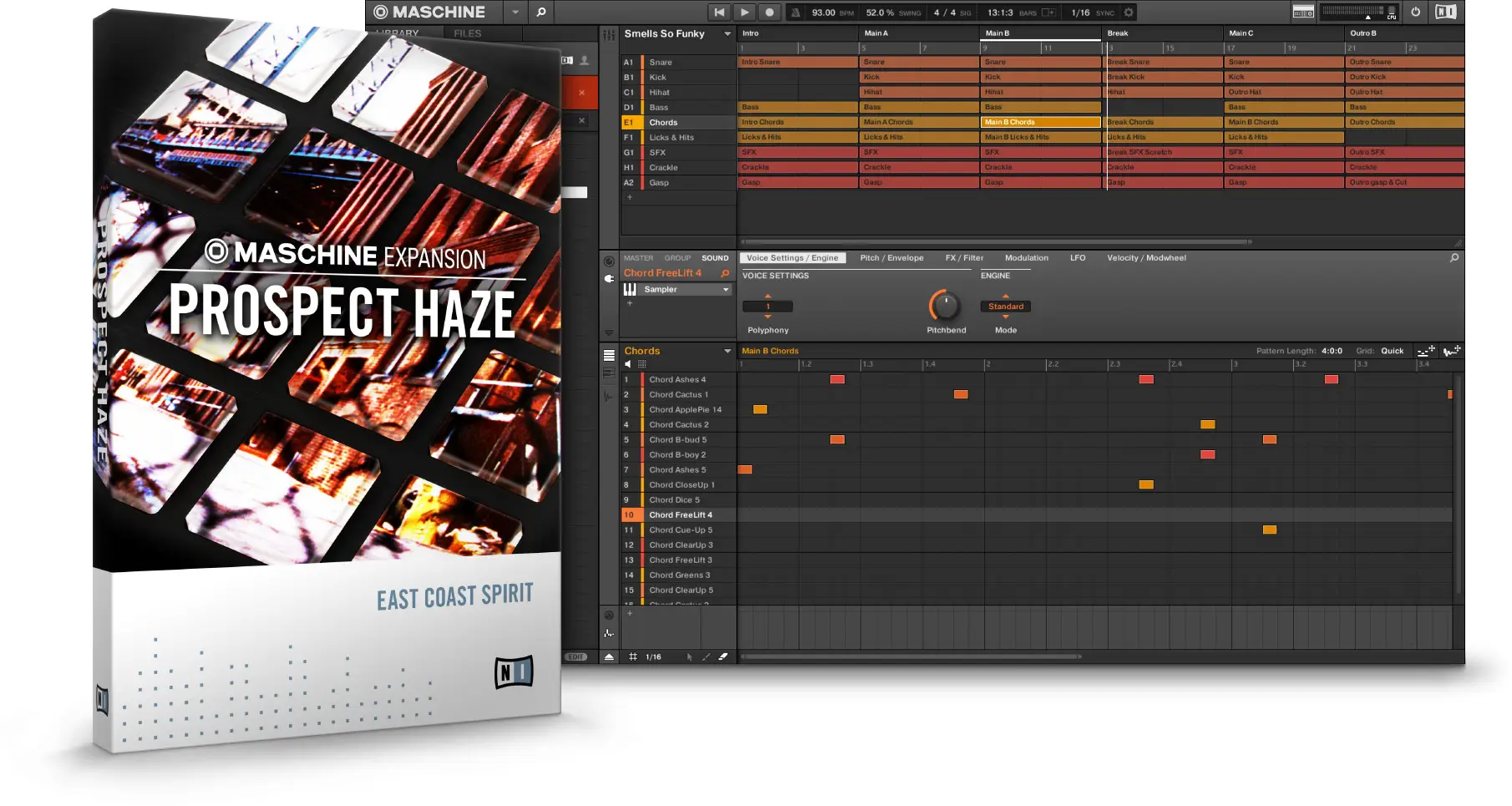
Task: Select sound Chord Cue-Up 5
Action: point(678,530)
